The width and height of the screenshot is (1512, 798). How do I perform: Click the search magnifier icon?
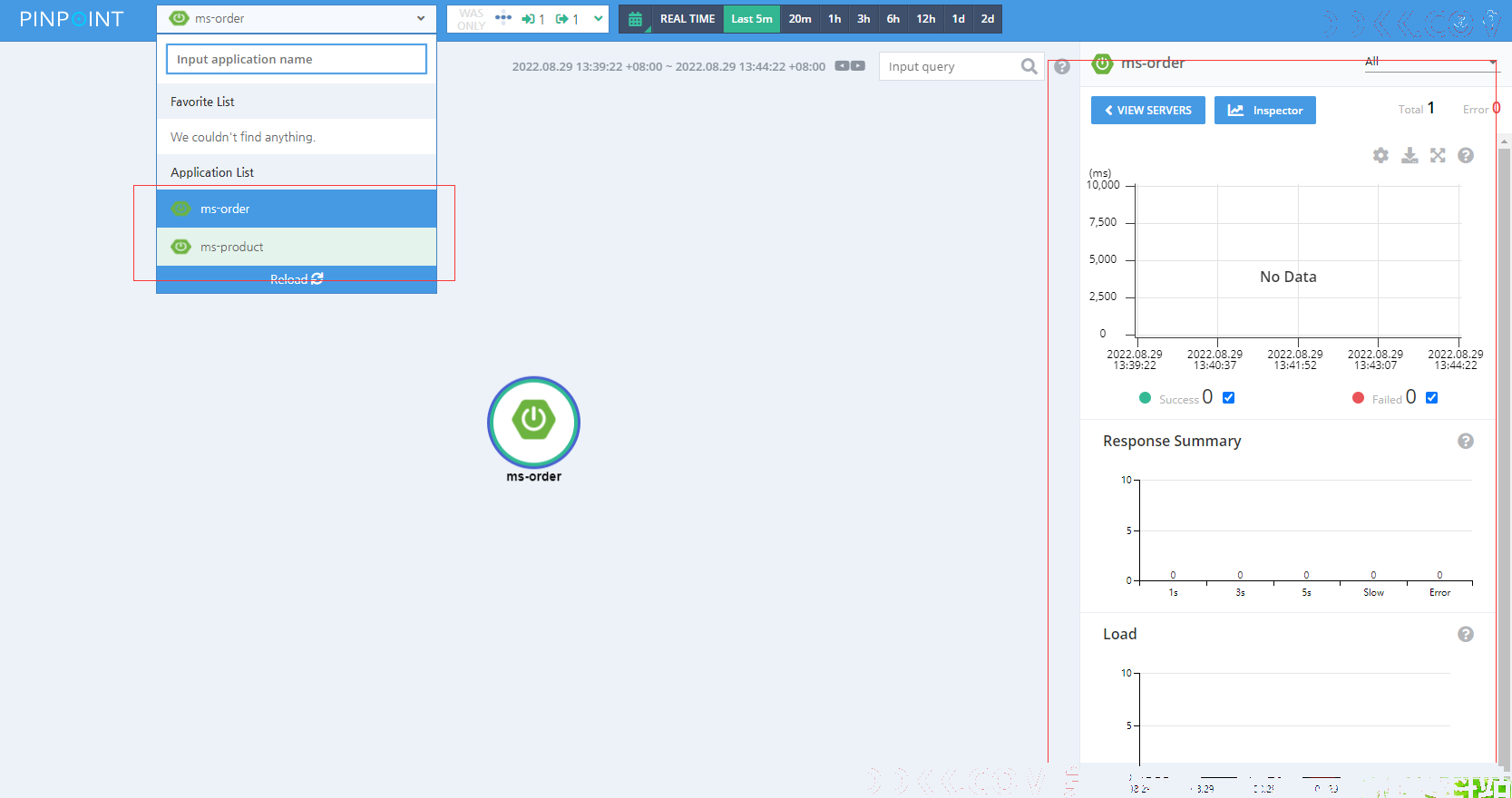[1029, 66]
